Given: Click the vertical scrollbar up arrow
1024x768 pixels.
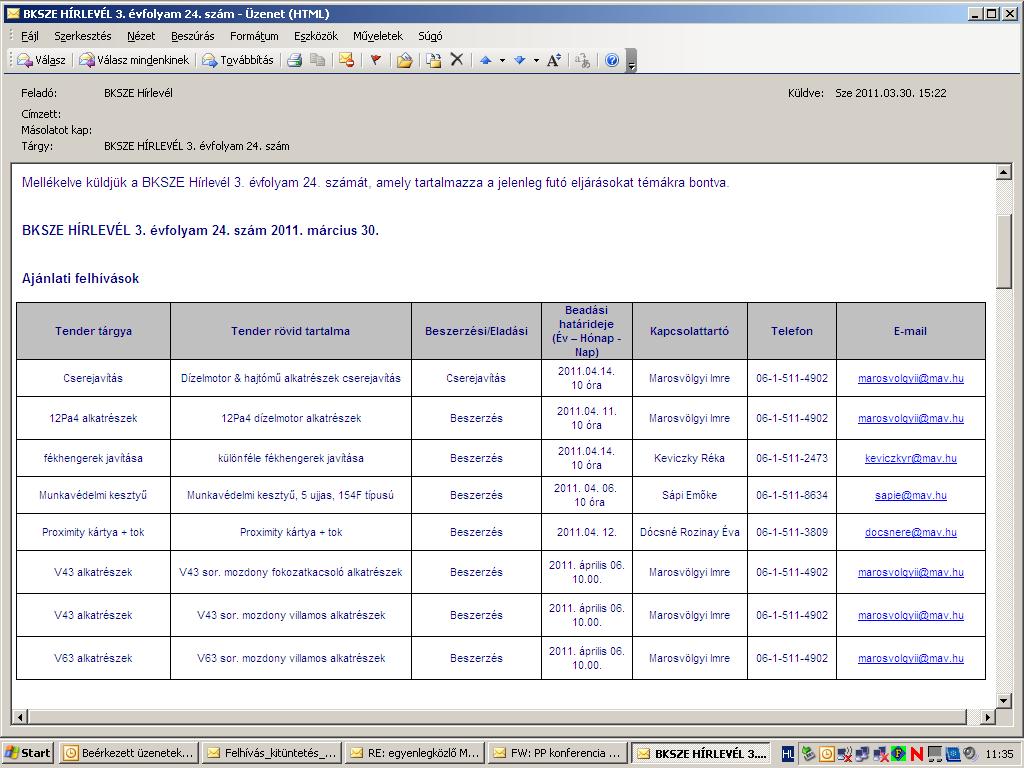Looking at the screenshot, I should tap(1004, 172).
